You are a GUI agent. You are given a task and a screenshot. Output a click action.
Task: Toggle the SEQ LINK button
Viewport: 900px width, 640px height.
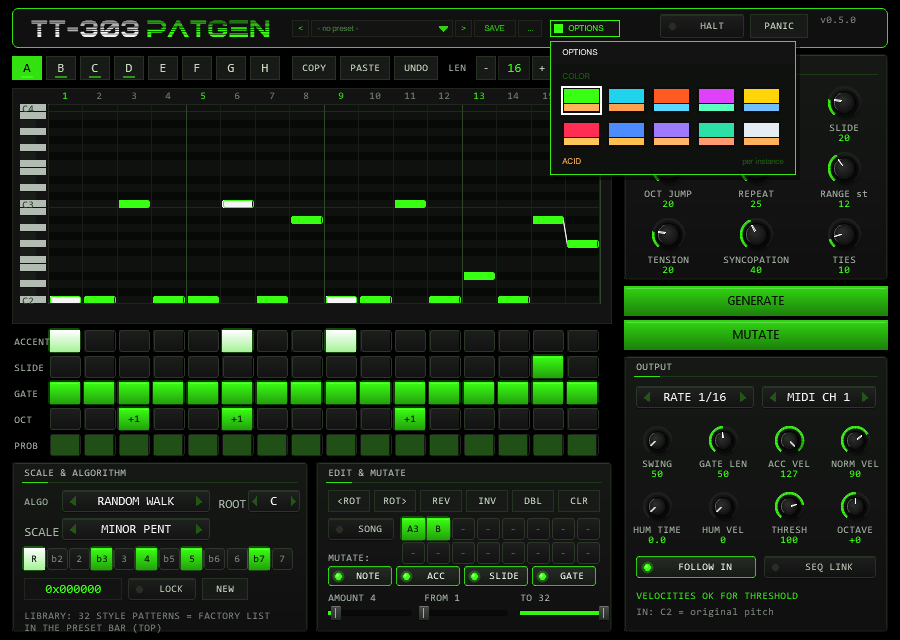tap(820, 567)
